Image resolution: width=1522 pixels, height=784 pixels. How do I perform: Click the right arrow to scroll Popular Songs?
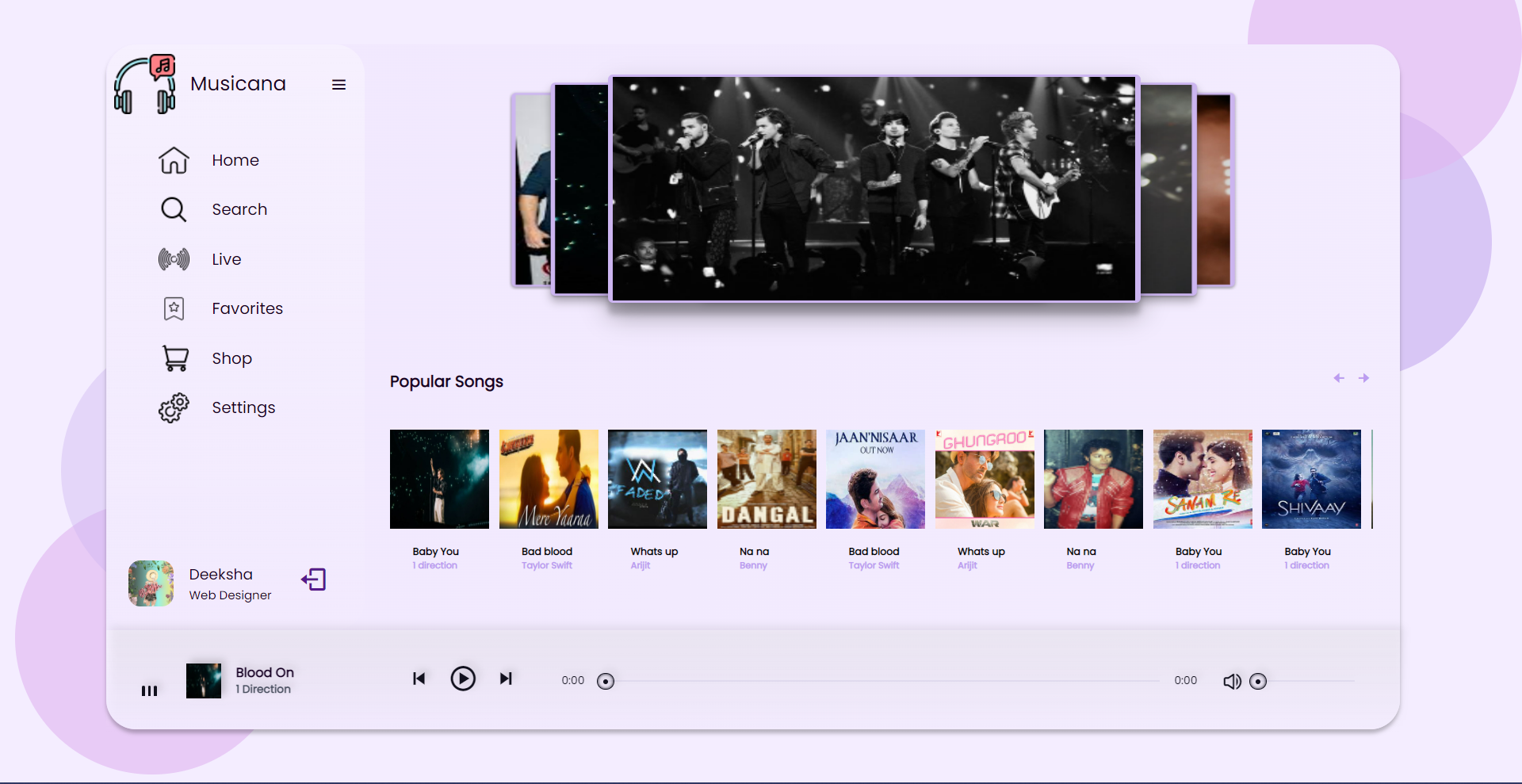(x=1365, y=378)
